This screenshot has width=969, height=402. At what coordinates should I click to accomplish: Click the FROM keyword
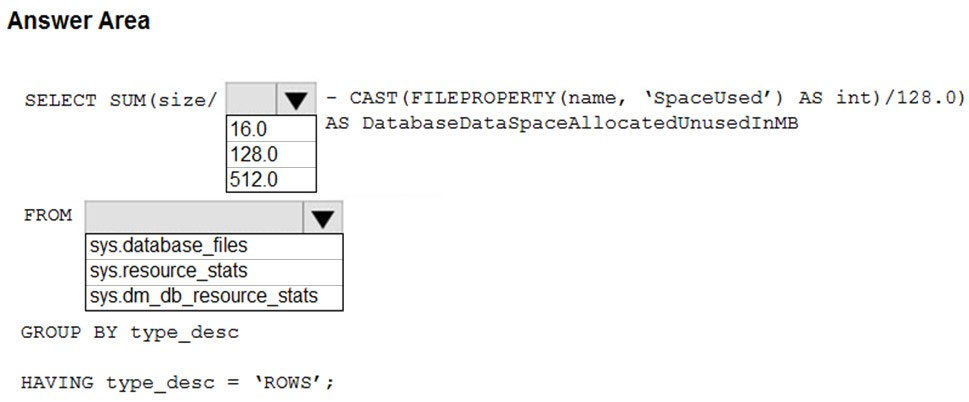coord(48,216)
